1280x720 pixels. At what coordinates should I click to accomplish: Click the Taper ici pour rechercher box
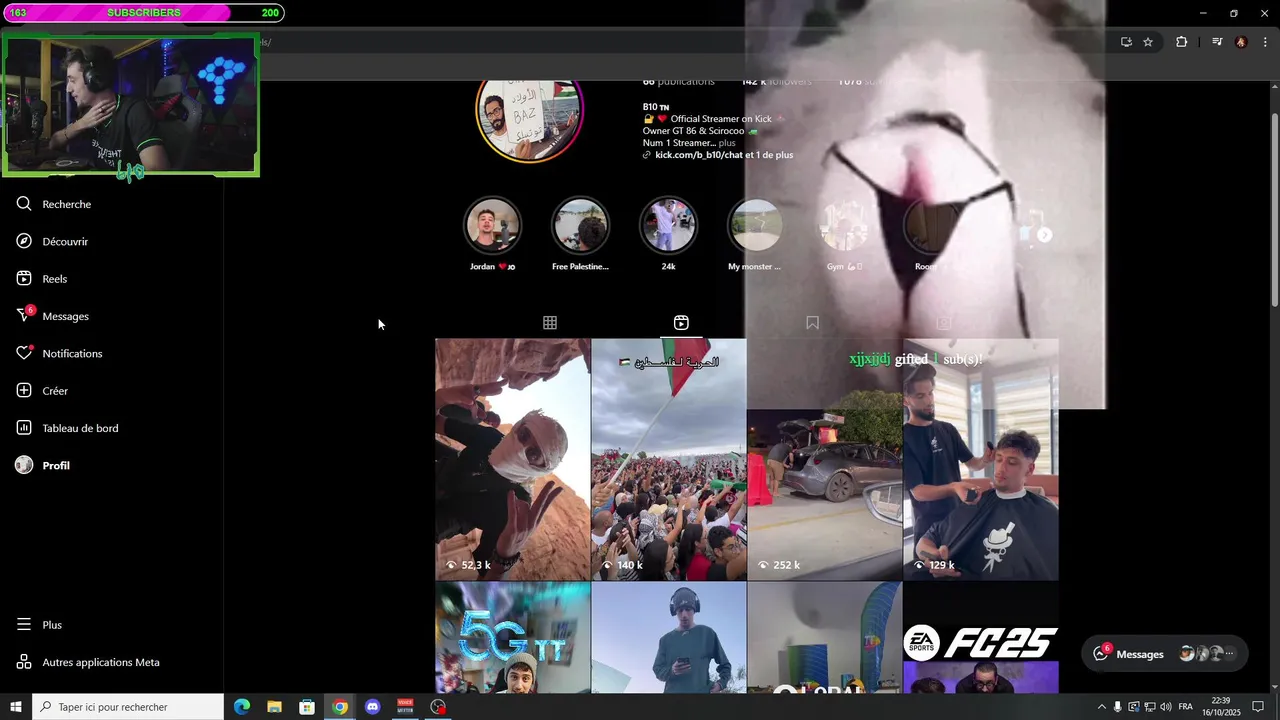click(128, 707)
